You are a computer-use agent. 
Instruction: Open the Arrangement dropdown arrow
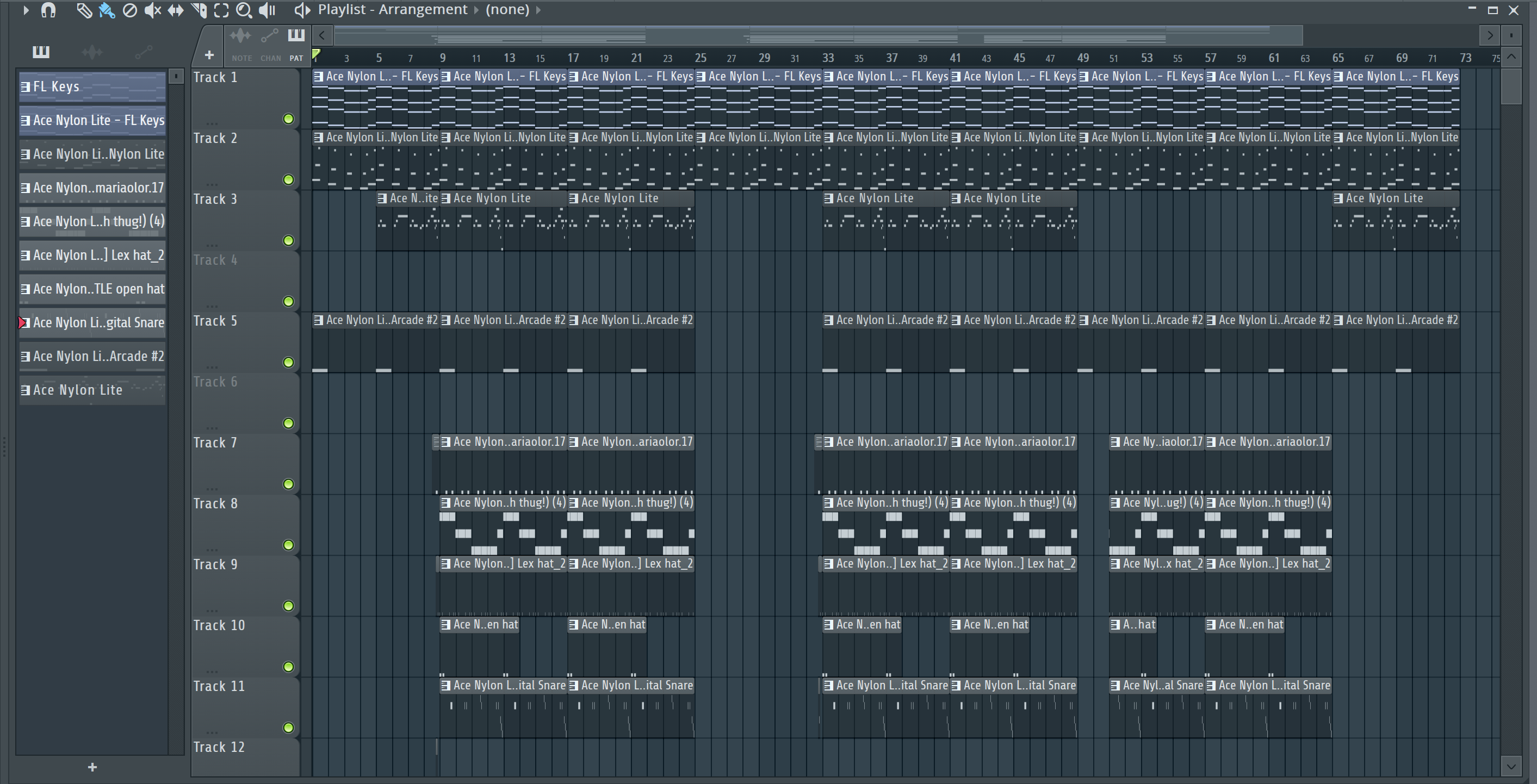point(476,10)
